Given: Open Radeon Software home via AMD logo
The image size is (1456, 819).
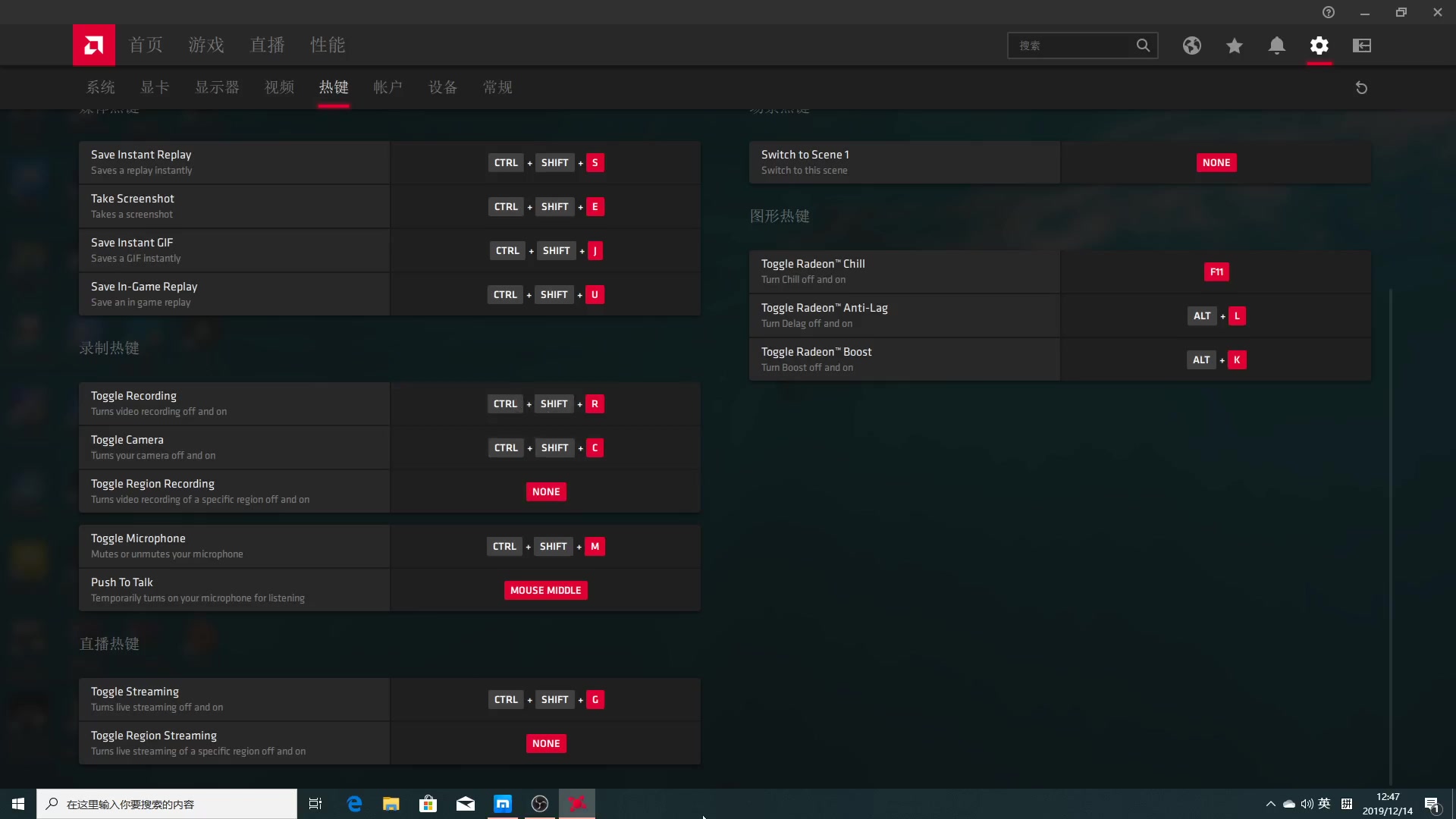Looking at the screenshot, I should click(93, 44).
